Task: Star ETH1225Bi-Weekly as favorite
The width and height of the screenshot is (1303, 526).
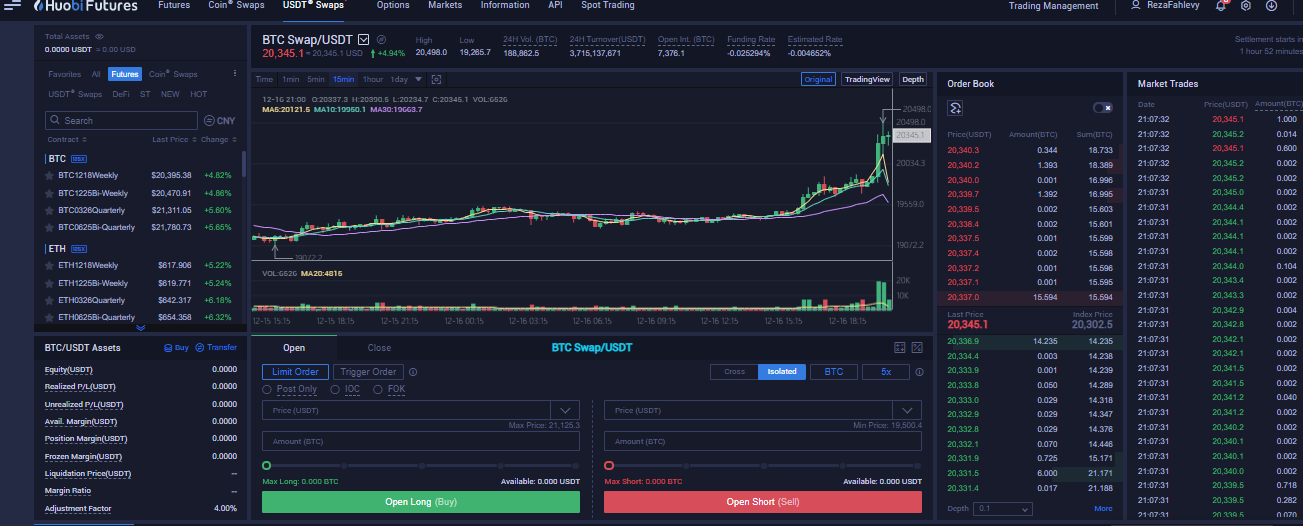Action: tap(49, 283)
